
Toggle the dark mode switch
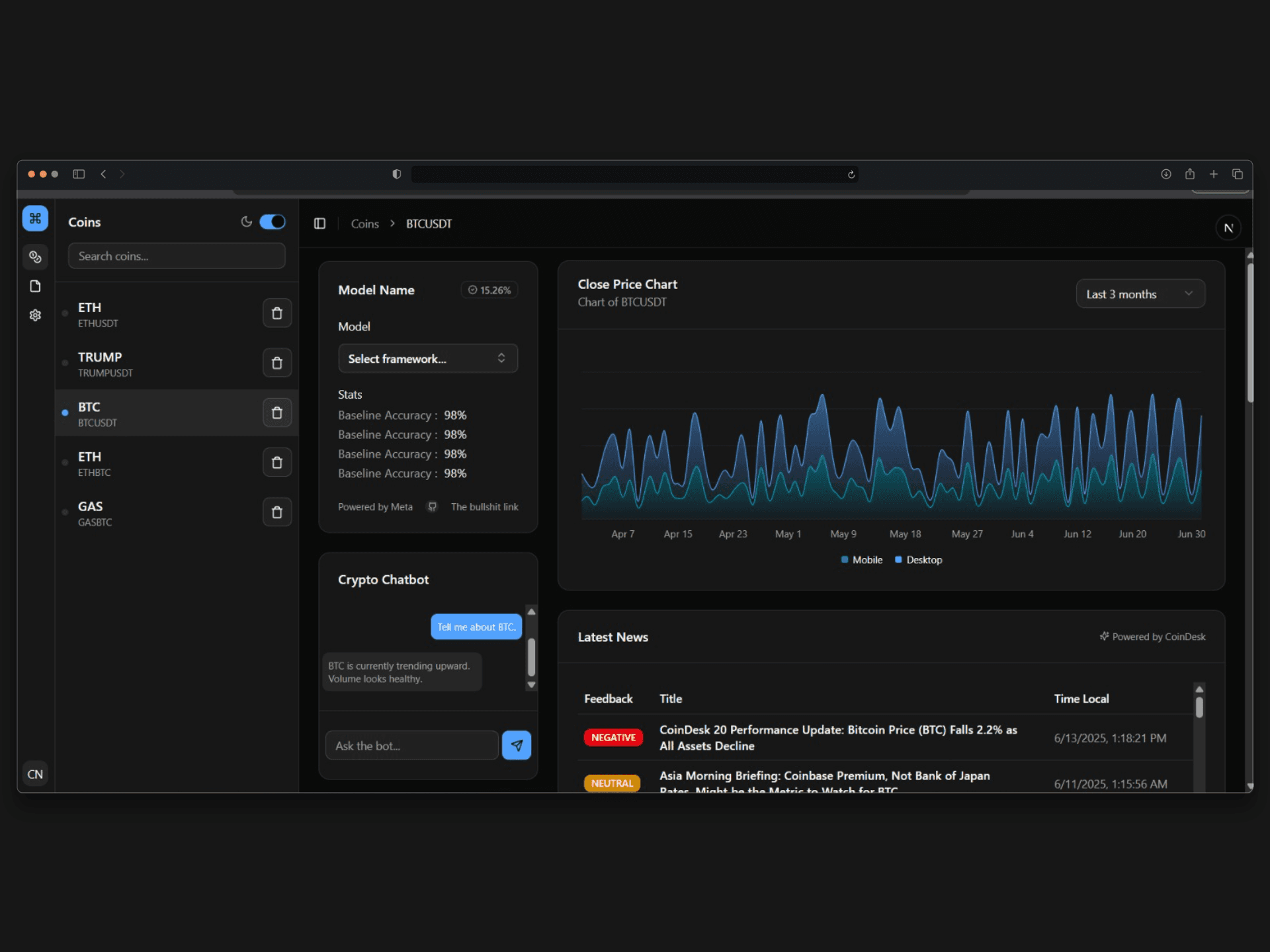click(273, 222)
